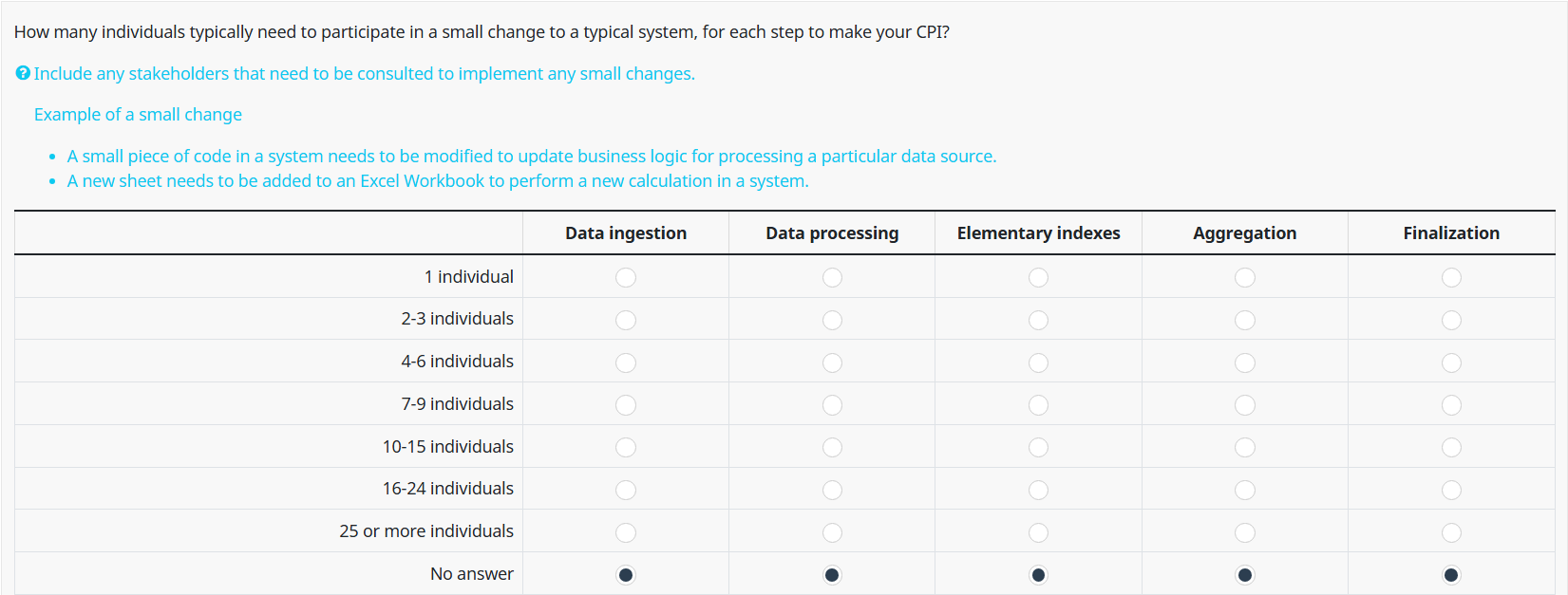Choose 10-15 individuals for Elementary indexes

point(1039,447)
